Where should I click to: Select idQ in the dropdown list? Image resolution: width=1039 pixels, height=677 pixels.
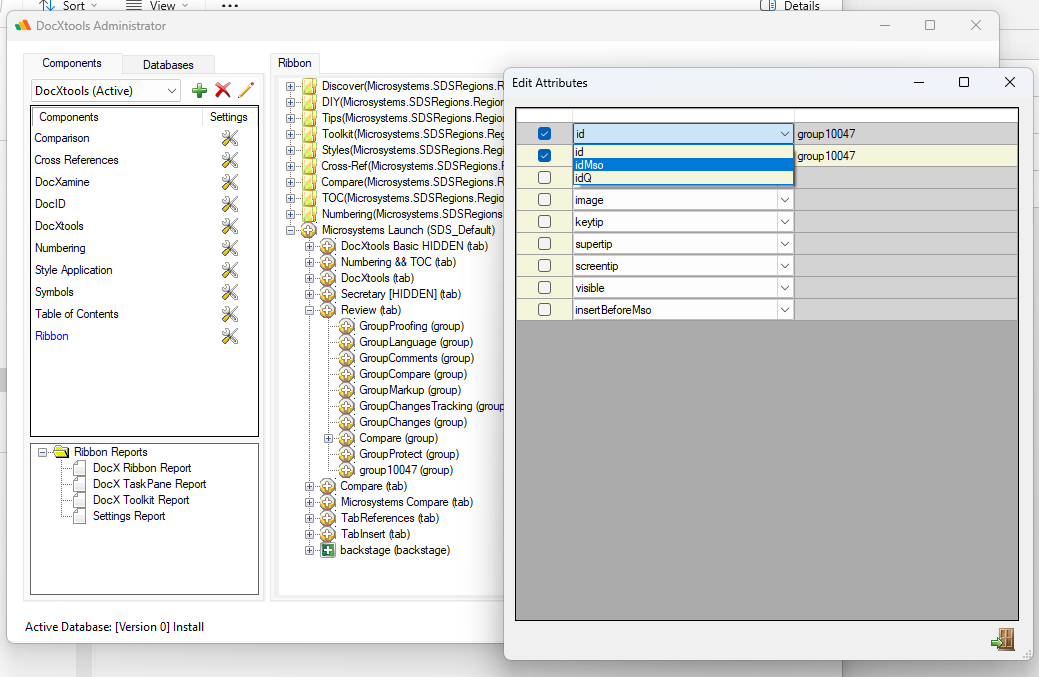[x=683, y=178]
